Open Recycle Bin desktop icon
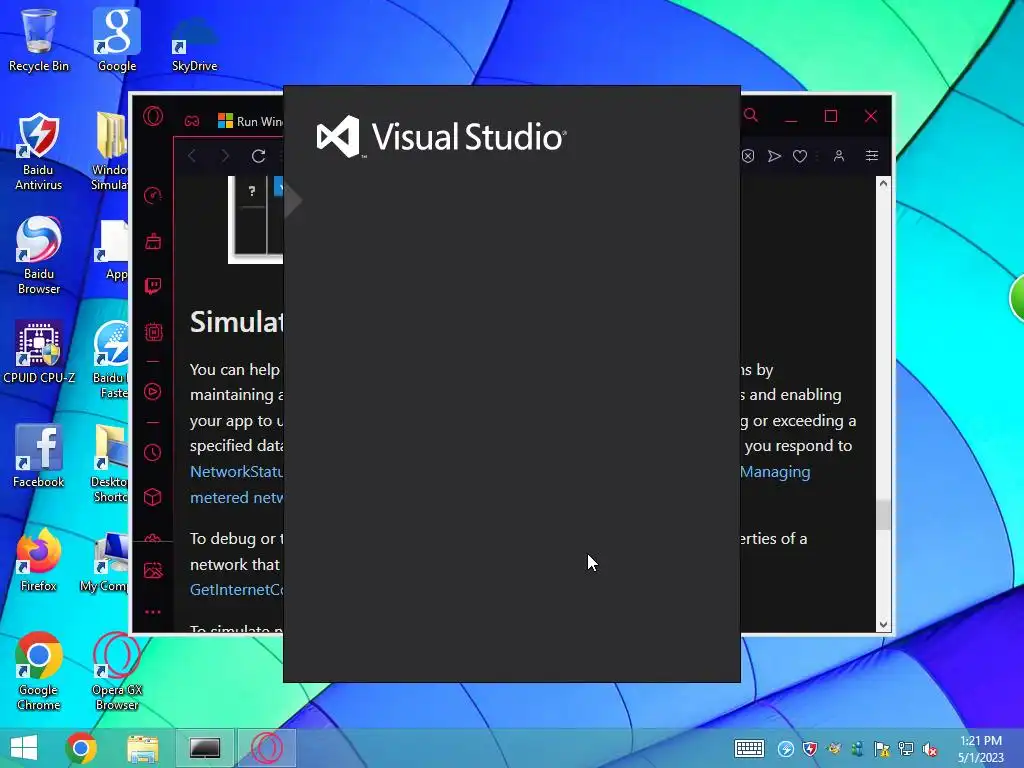1024x768 pixels. pos(39,40)
